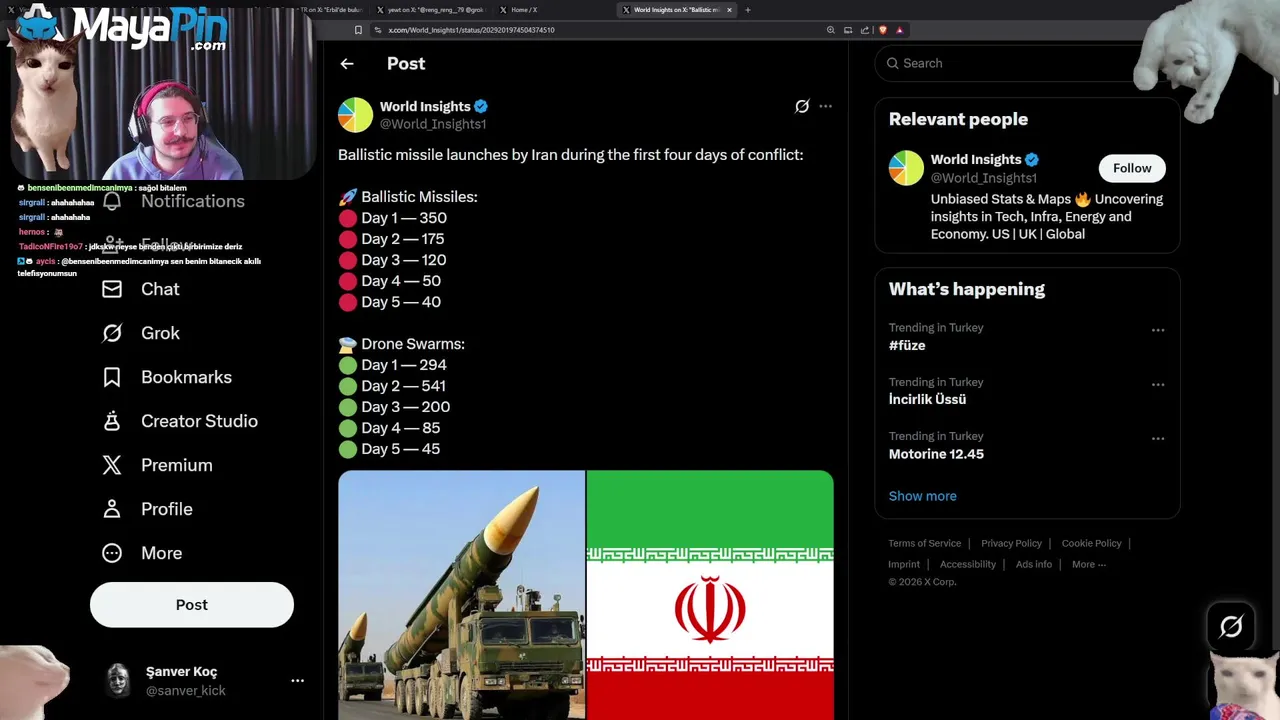Open the Terms of Service link

tap(925, 543)
